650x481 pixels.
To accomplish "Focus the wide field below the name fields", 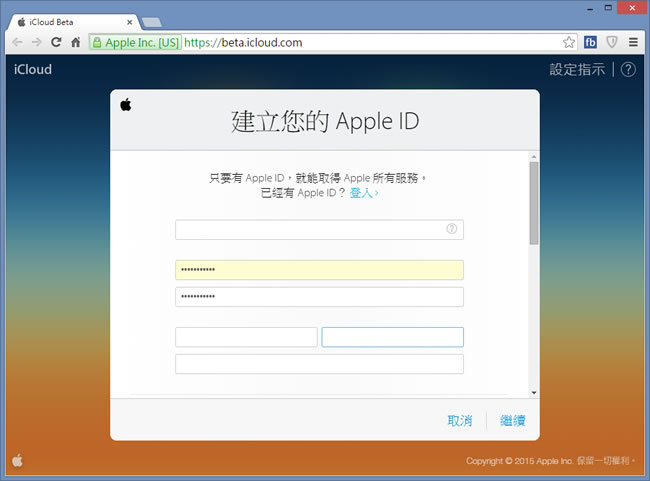I will (x=319, y=364).
